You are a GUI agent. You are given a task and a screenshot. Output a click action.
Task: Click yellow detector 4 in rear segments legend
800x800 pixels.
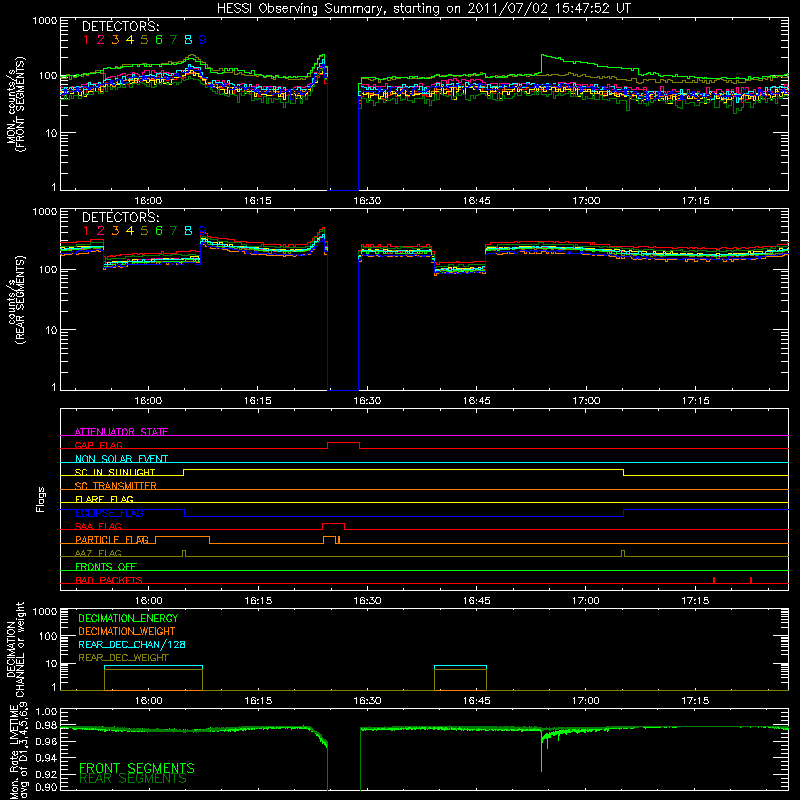pos(130,231)
